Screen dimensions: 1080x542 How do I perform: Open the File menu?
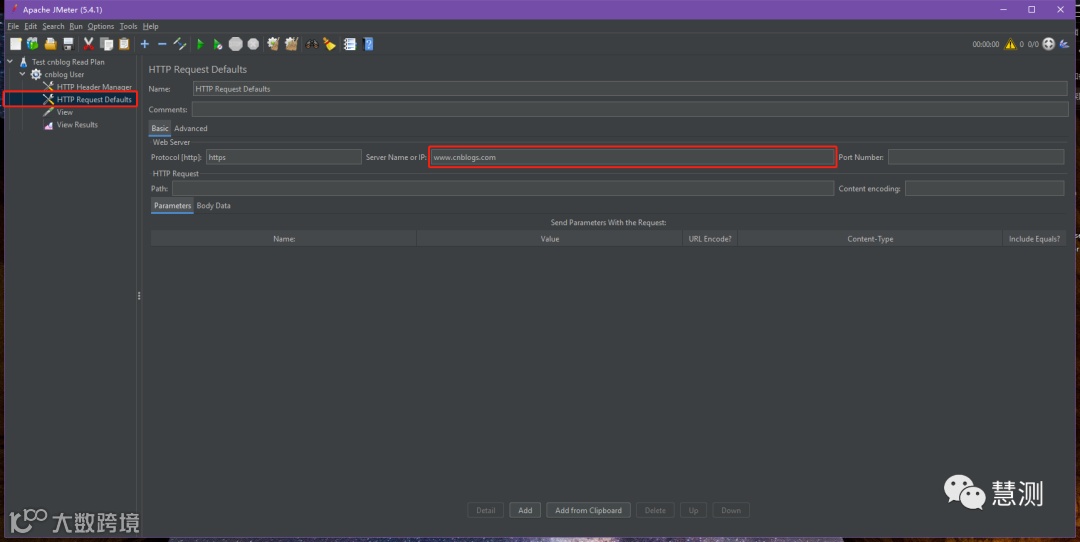click(x=13, y=26)
